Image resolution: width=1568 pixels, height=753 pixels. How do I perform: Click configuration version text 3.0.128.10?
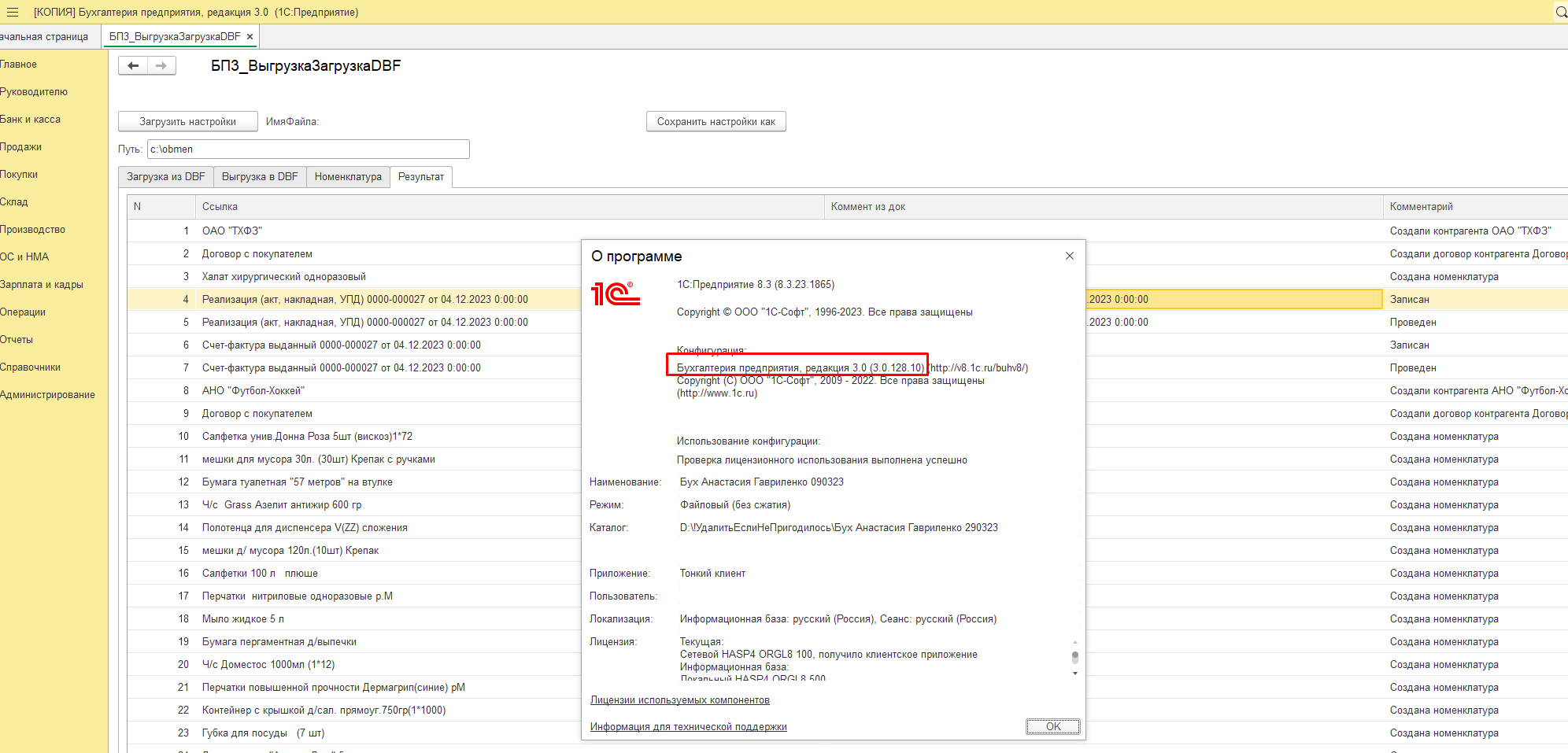(x=897, y=367)
